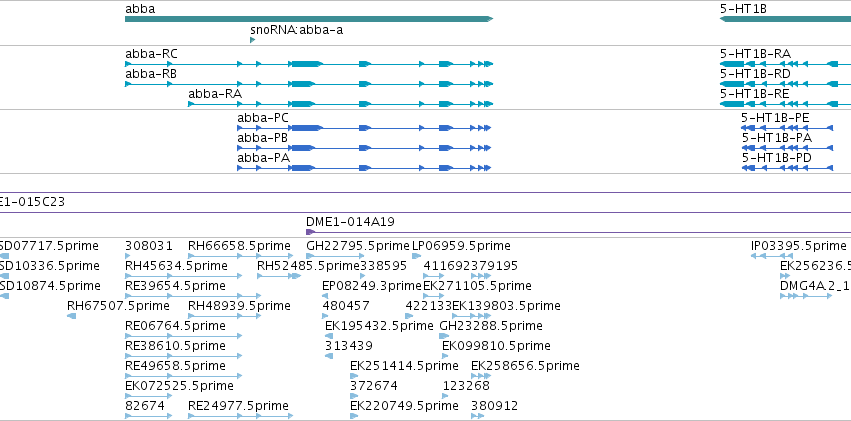This screenshot has height=421, width=851.
Task: Select the abba-PA coding sequence glyph
Action: coord(364,168)
